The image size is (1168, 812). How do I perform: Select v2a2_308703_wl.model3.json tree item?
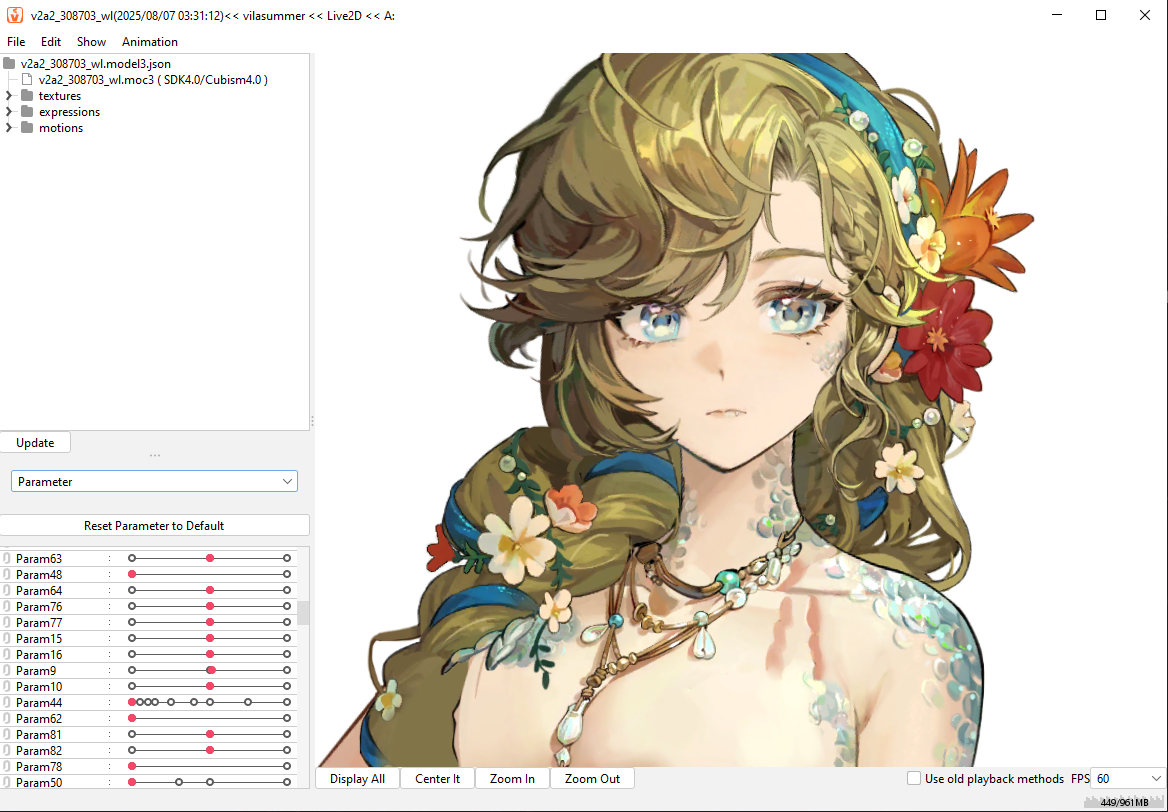click(x=95, y=63)
